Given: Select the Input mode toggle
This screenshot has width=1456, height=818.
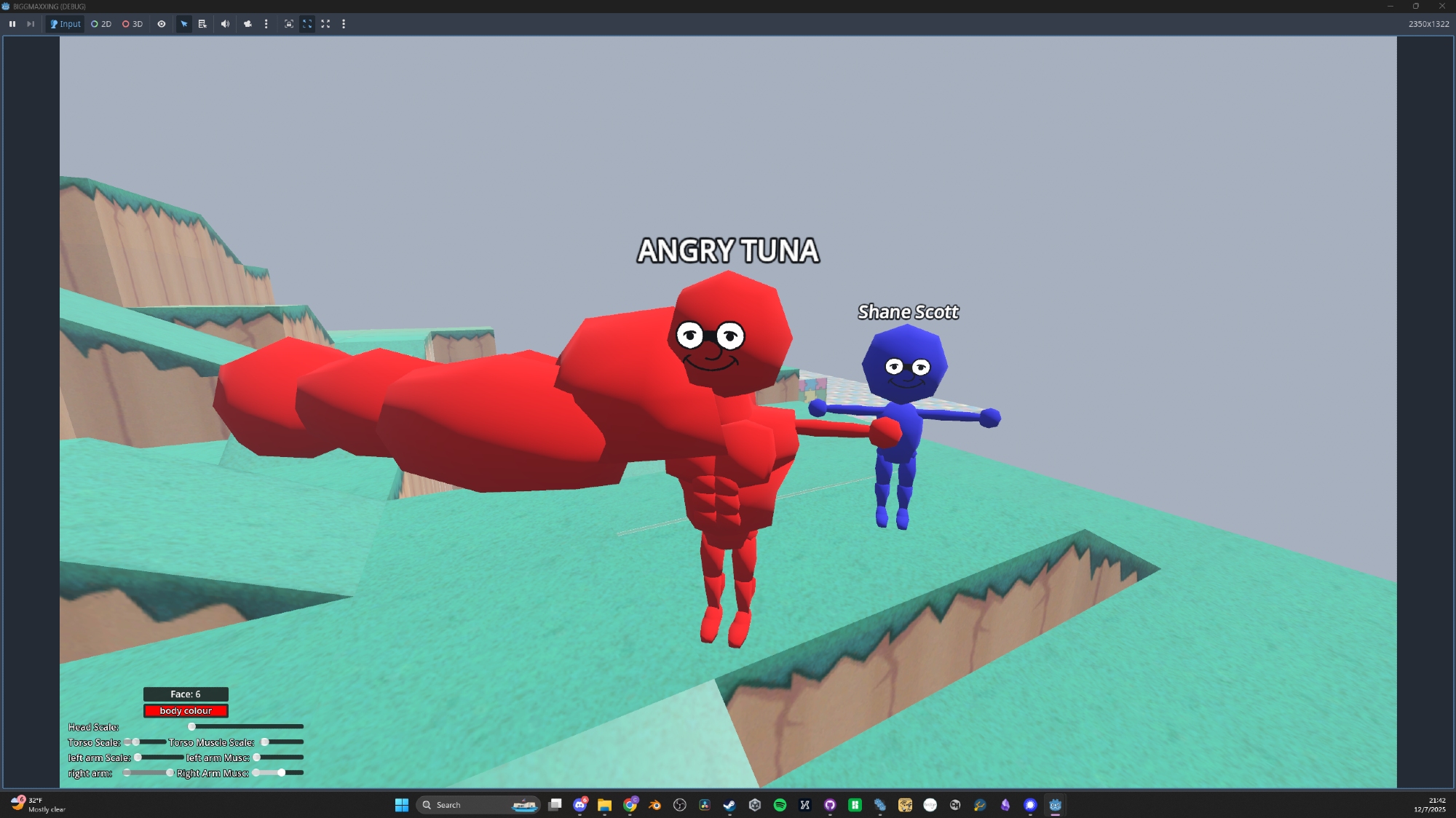Looking at the screenshot, I should pos(66,24).
